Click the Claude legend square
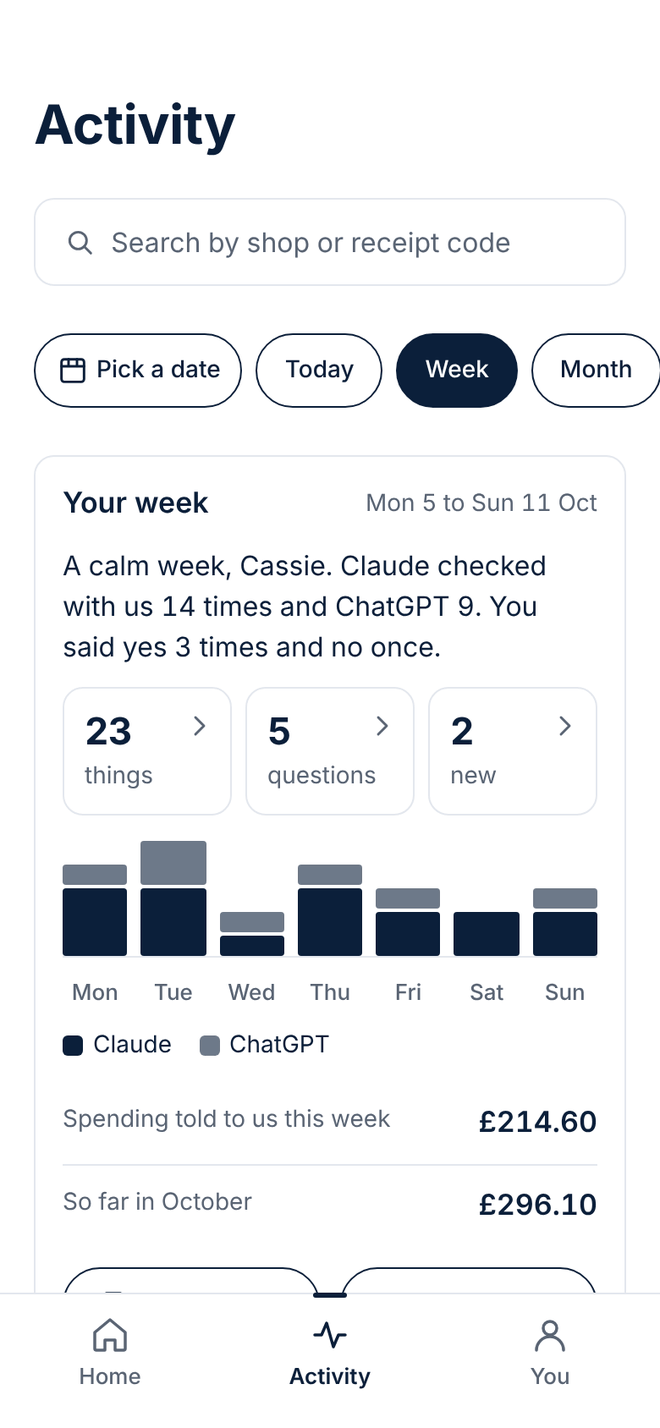 pyautogui.click(x=73, y=1045)
